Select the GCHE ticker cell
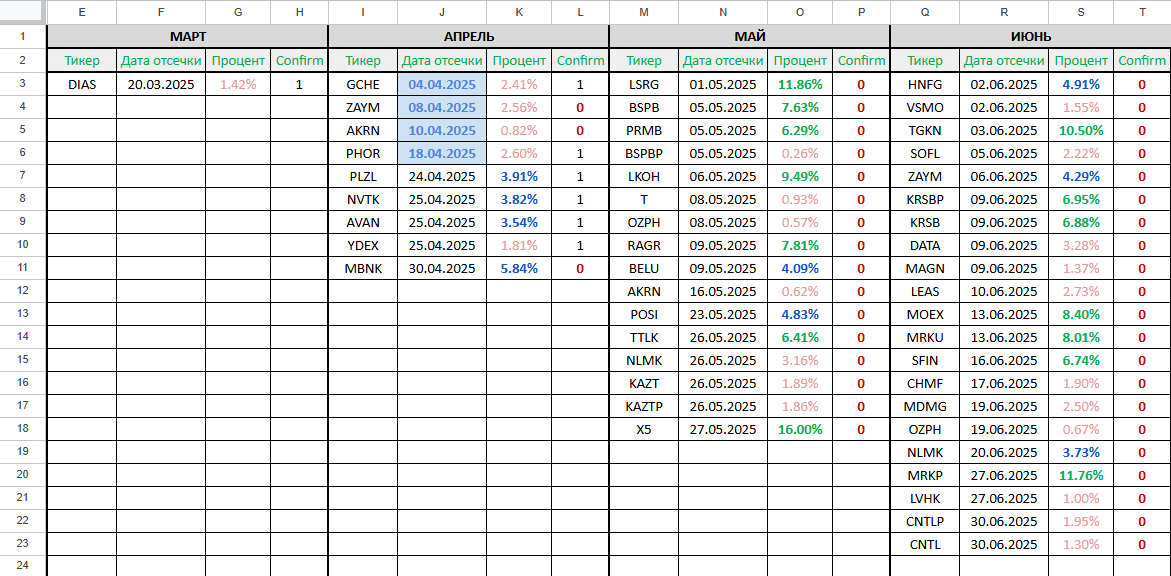This screenshot has width=1171, height=576. tap(362, 84)
